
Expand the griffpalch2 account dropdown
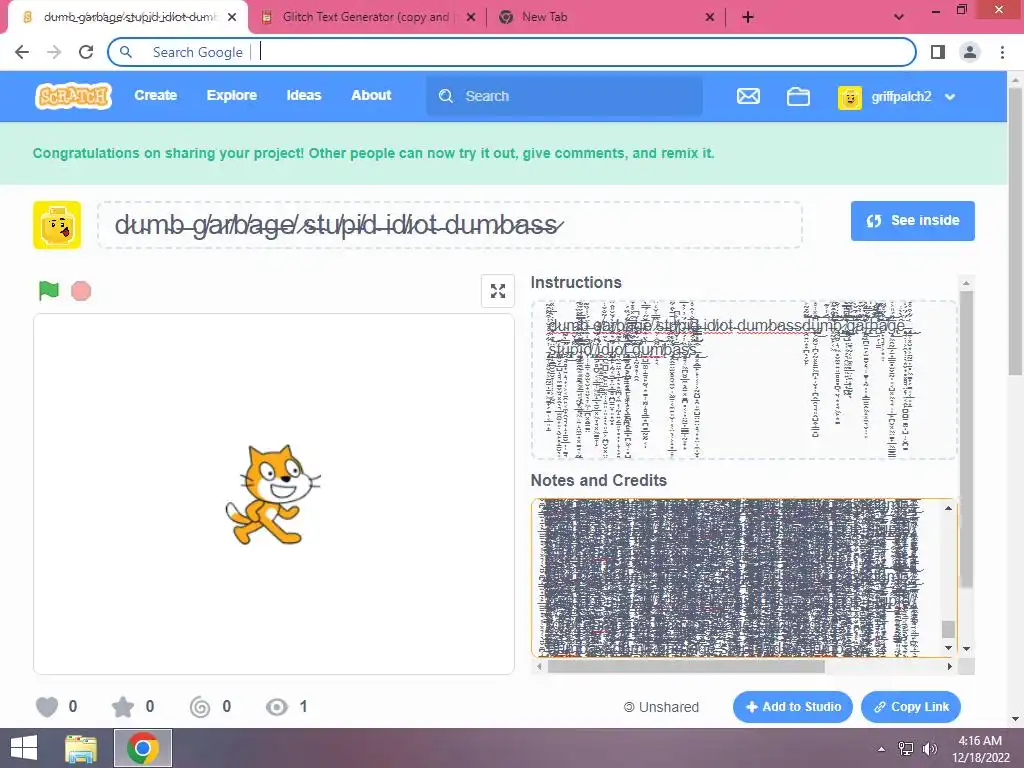pyautogui.click(x=950, y=97)
